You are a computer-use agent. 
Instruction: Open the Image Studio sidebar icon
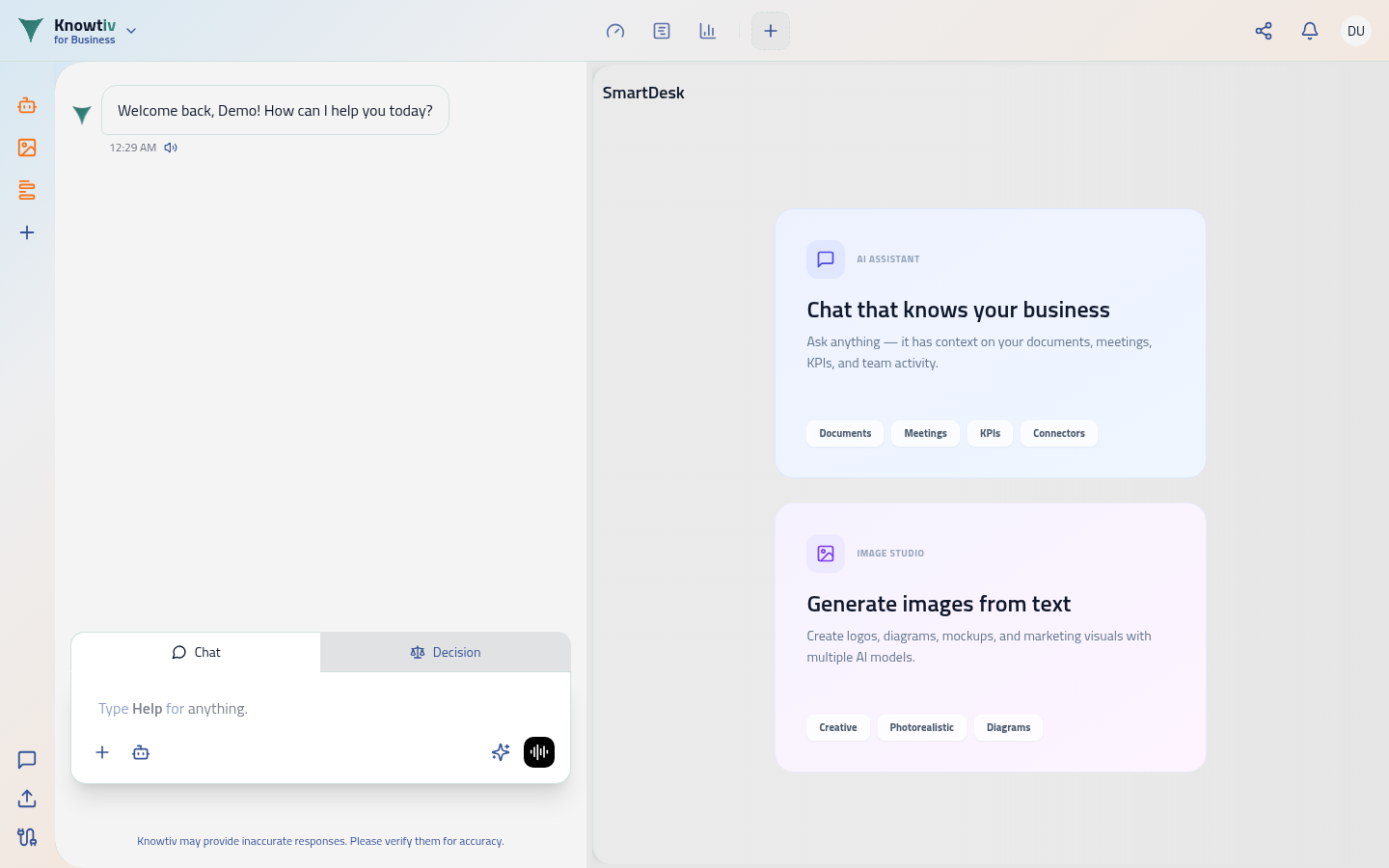pyautogui.click(x=27, y=148)
